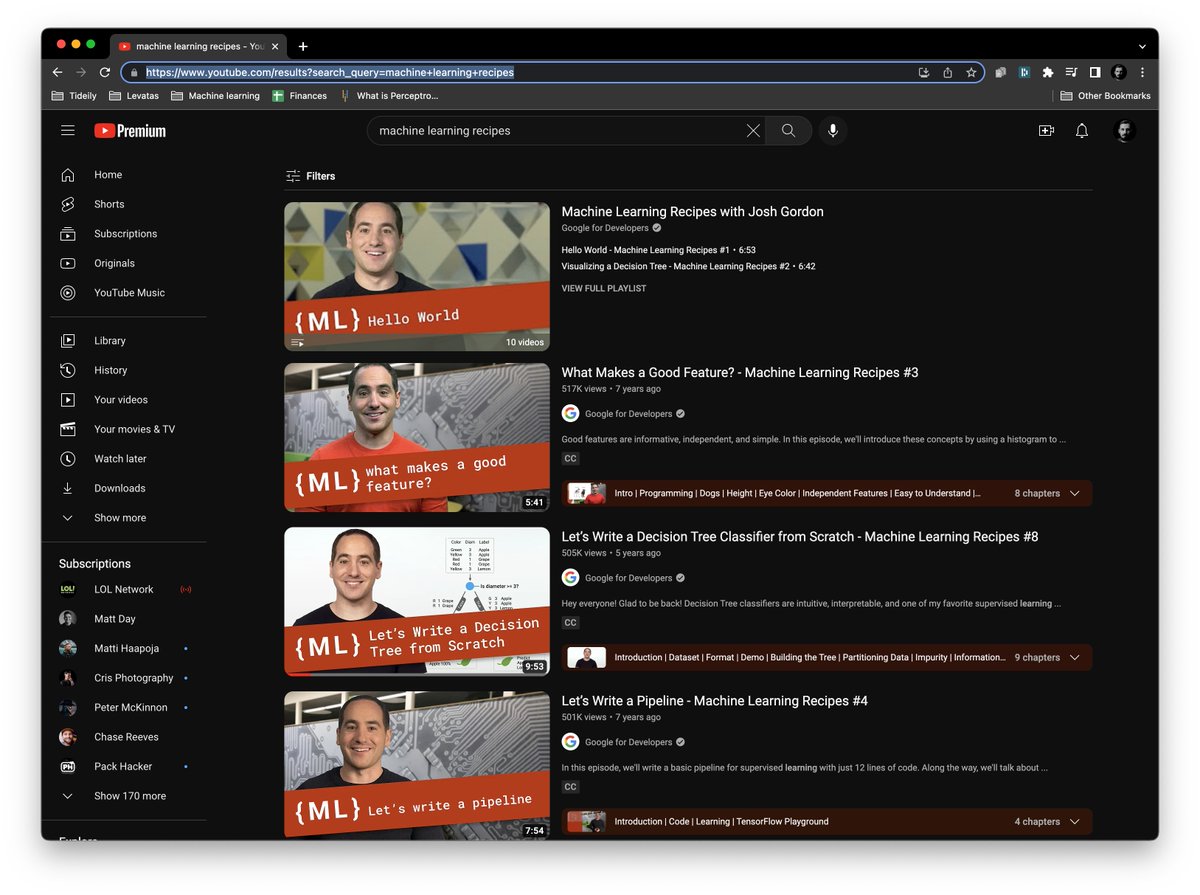
Task: Open the Filters button
Action: [x=310, y=176]
